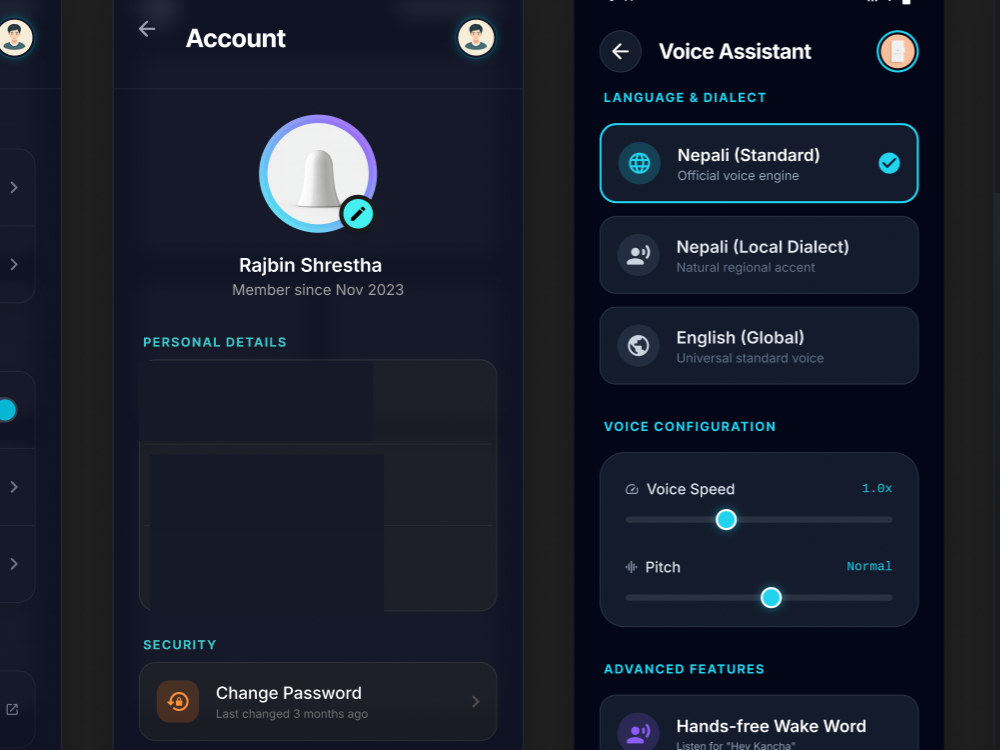Click the LANGUAGE & DIALECT heading

coord(685,98)
